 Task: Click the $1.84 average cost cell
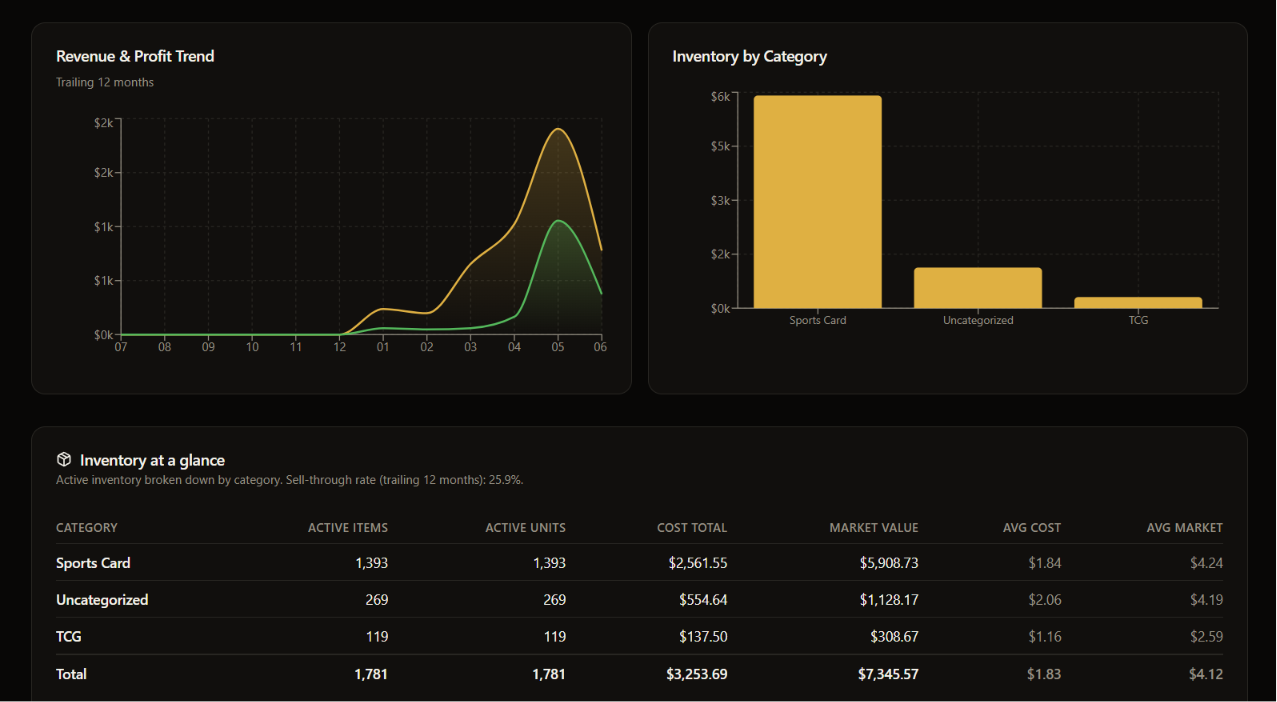coord(1045,563)
